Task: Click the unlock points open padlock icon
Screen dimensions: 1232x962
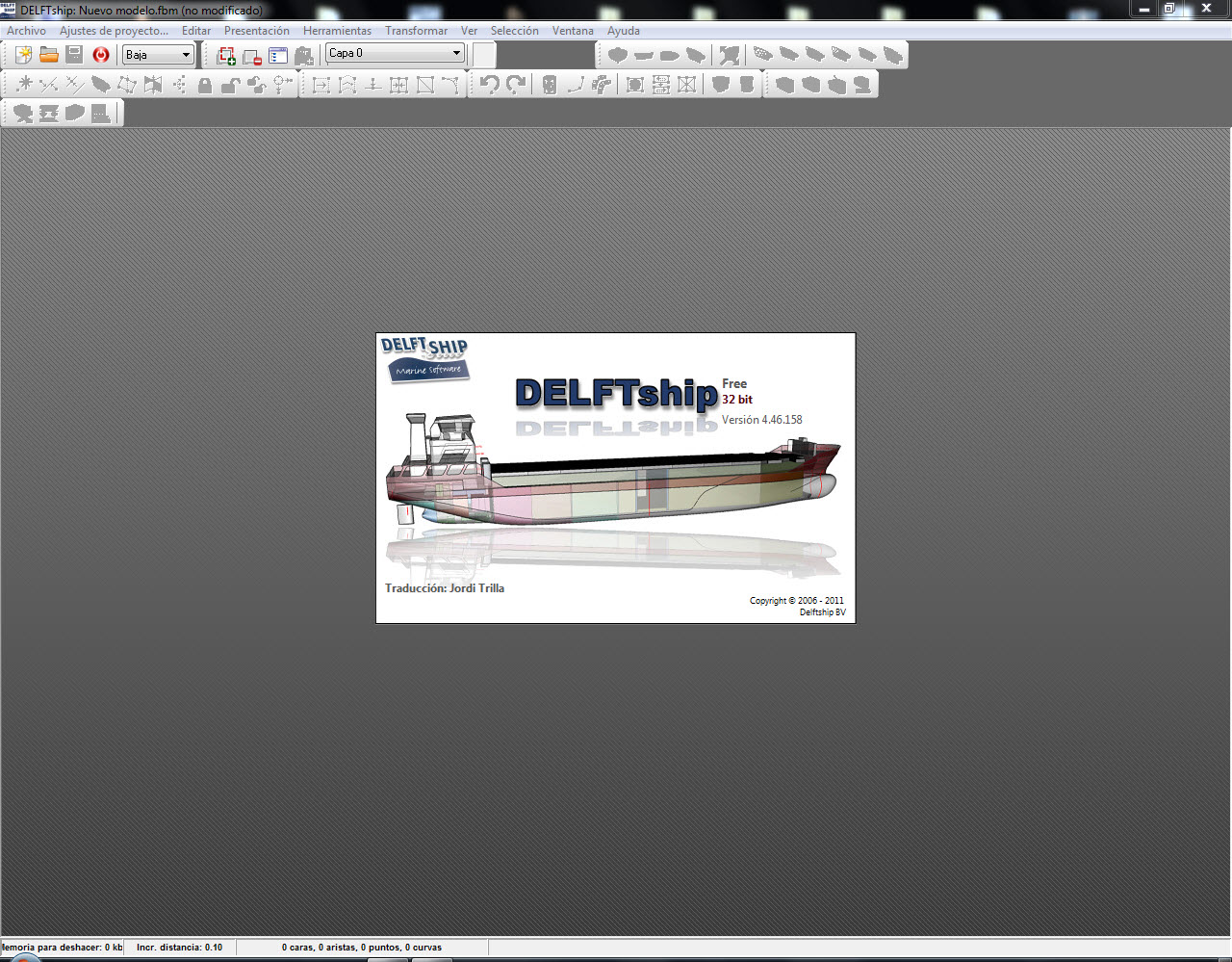Action: [x=231, y=85]
